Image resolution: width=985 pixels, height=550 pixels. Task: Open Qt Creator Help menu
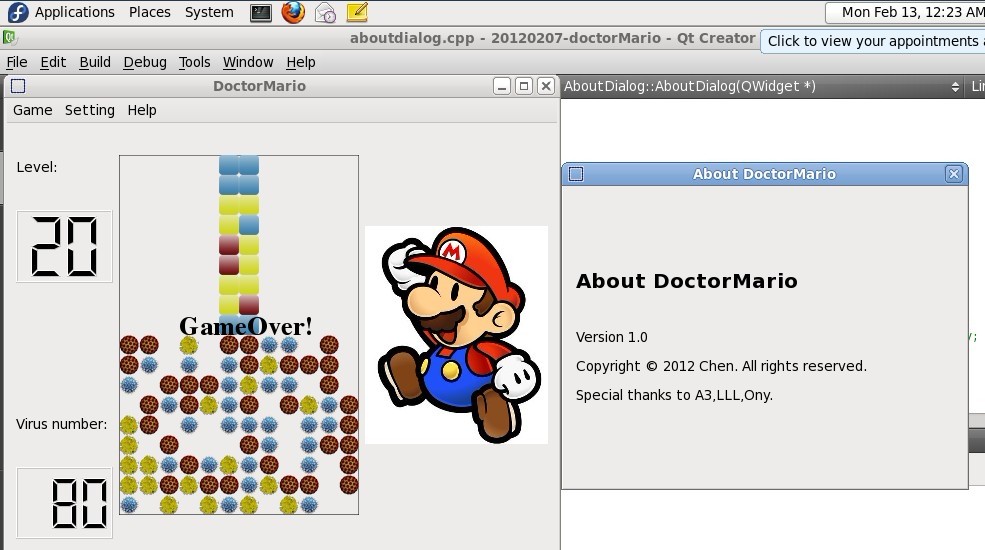tap(301, 62)
